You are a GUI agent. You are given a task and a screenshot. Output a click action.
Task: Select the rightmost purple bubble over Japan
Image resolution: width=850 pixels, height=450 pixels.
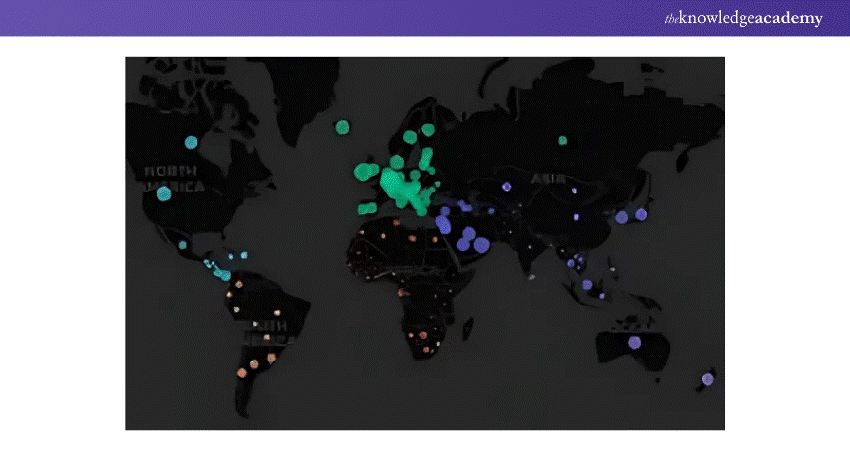click(x=642, y=214)
